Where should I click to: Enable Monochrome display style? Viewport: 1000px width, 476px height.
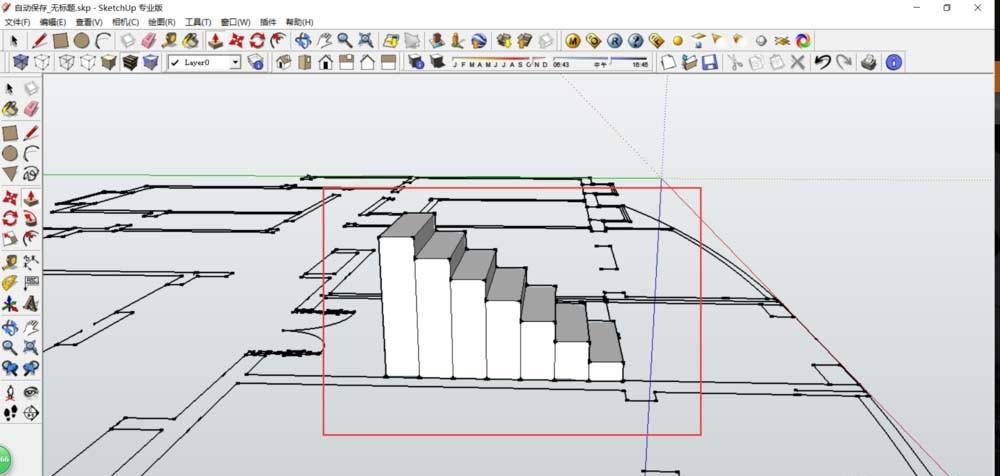(151, 62)
